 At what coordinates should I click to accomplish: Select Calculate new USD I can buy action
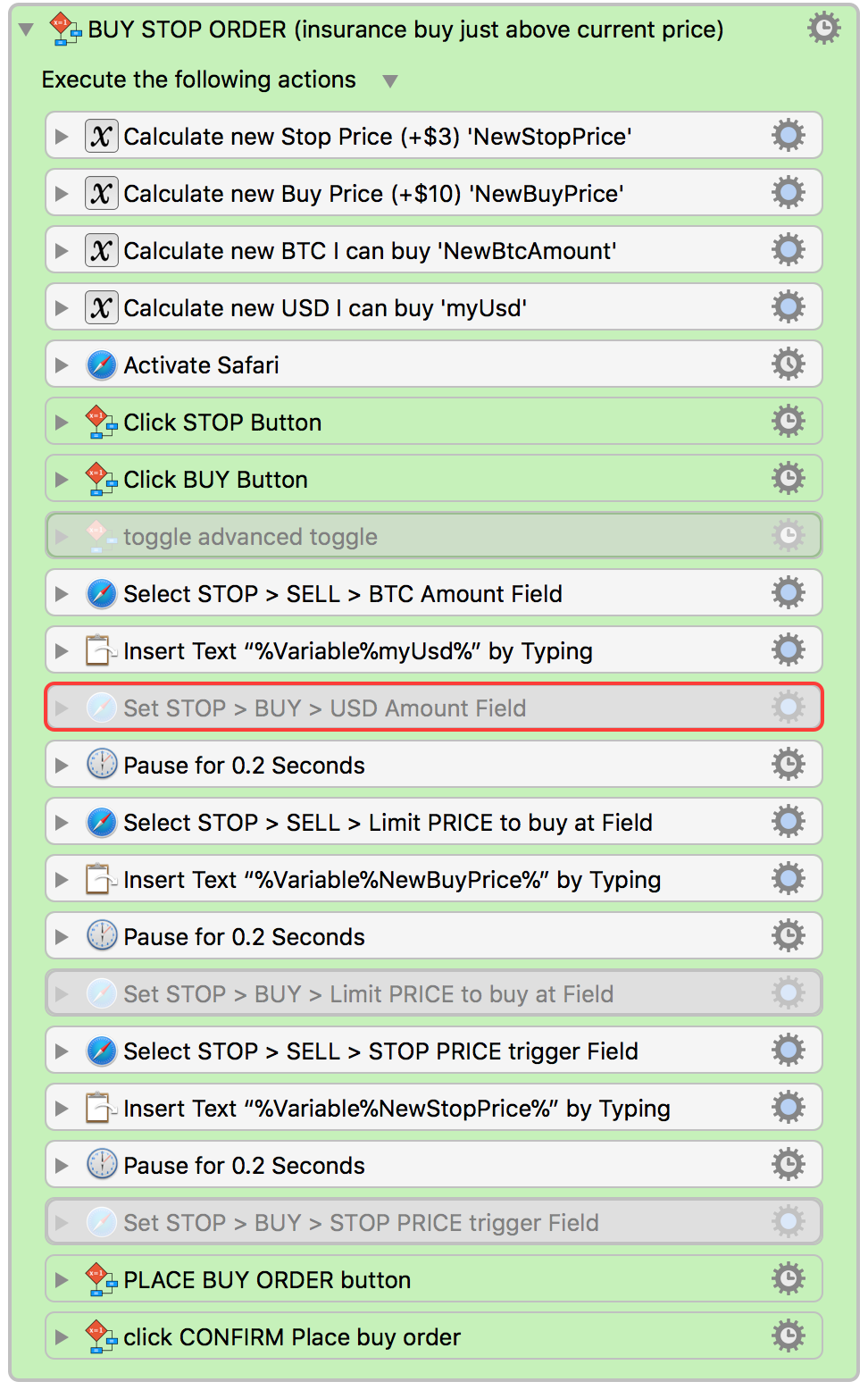[x=434, y=307]
